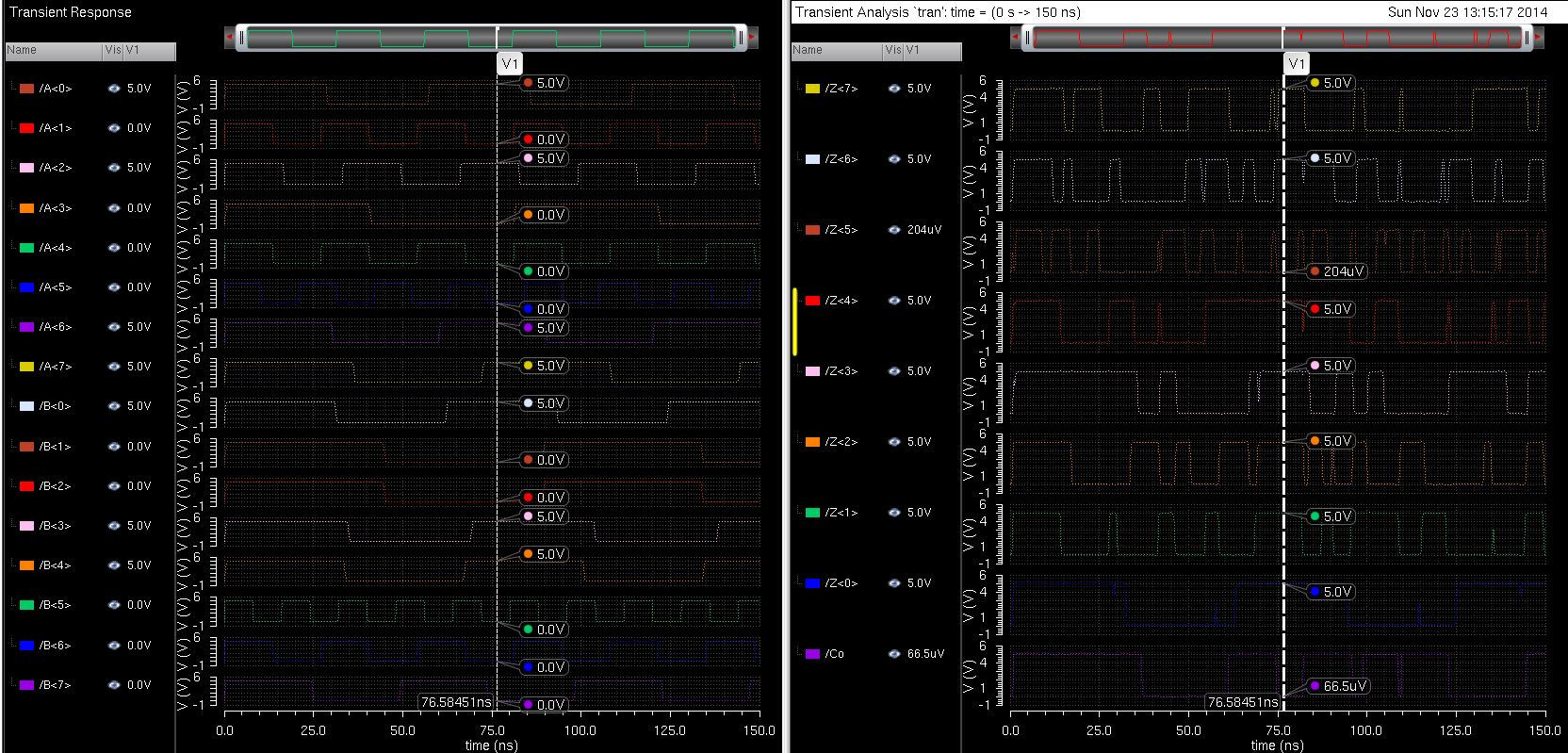Image resolution: width=1568 pixels, height=753 pixels.
Task: Toggle visibility eye for /A<3> signal
Action: 114,207
